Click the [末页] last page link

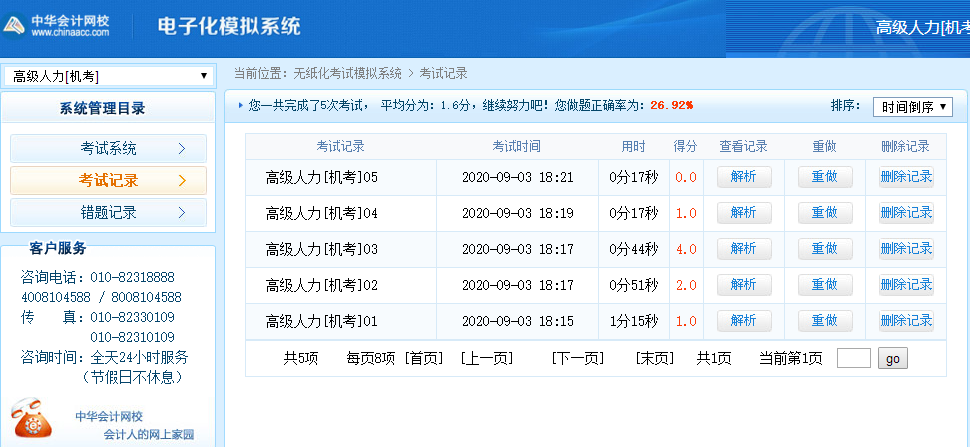pyautogui.click(x=655, y=359)
